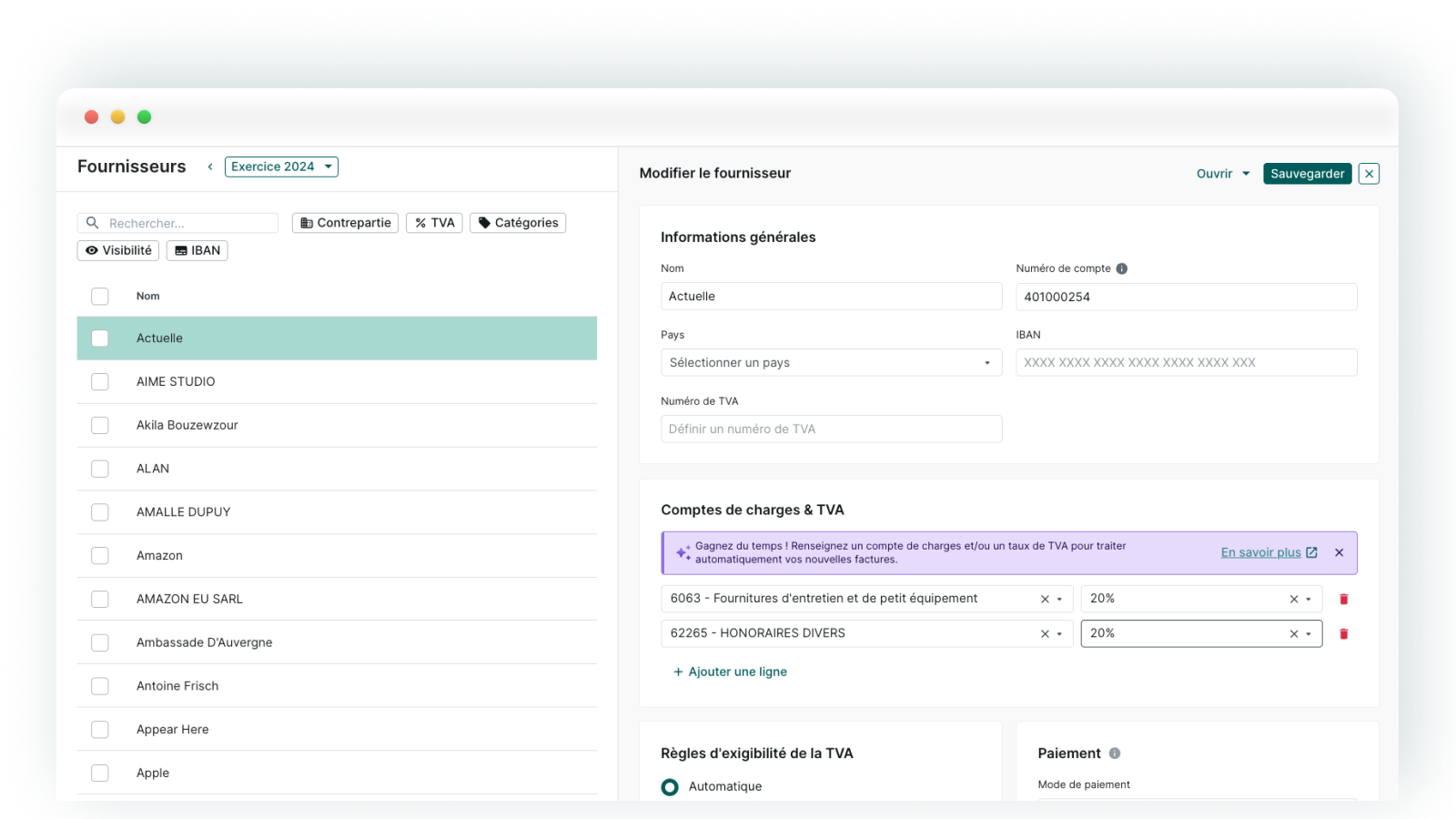Screen dimensions: 1456x819
Task: Open the Visibilité filter
Action: (118, 250)
